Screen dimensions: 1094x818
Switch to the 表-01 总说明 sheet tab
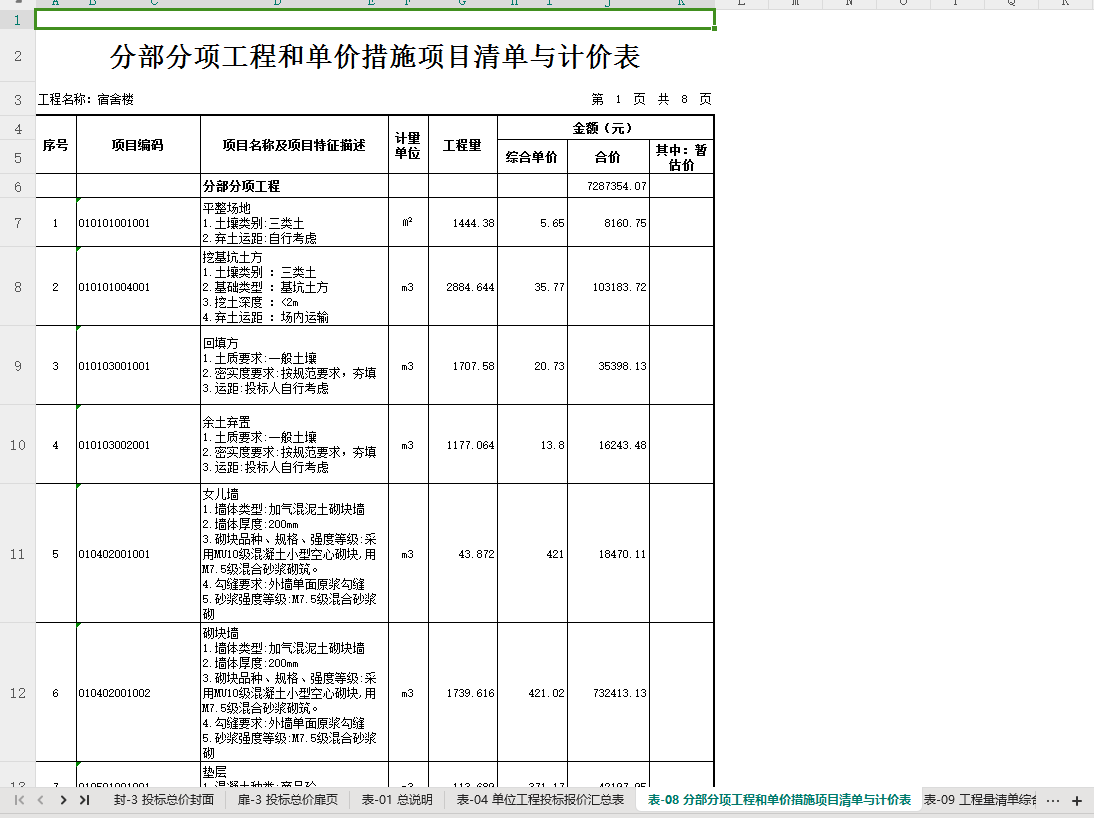tap(396, 800)
